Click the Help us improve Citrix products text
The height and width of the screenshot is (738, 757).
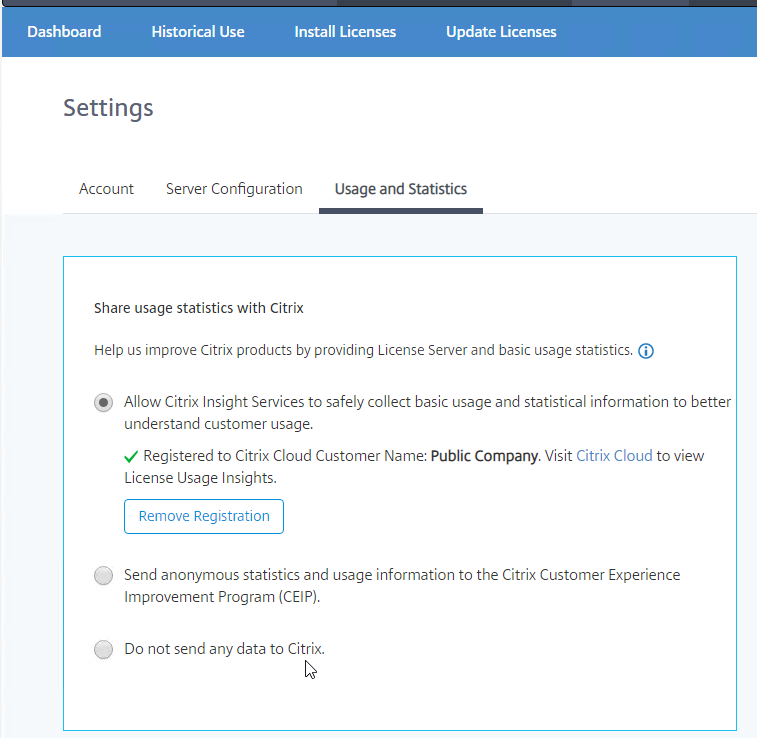(x=363, y=350)
